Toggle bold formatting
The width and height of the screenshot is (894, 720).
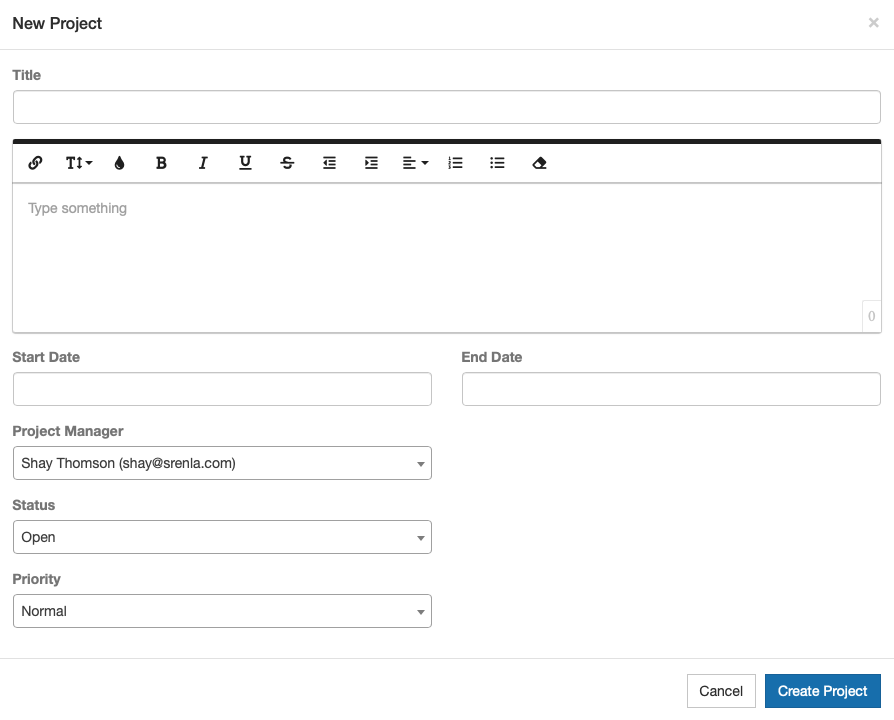click(161, 163)
